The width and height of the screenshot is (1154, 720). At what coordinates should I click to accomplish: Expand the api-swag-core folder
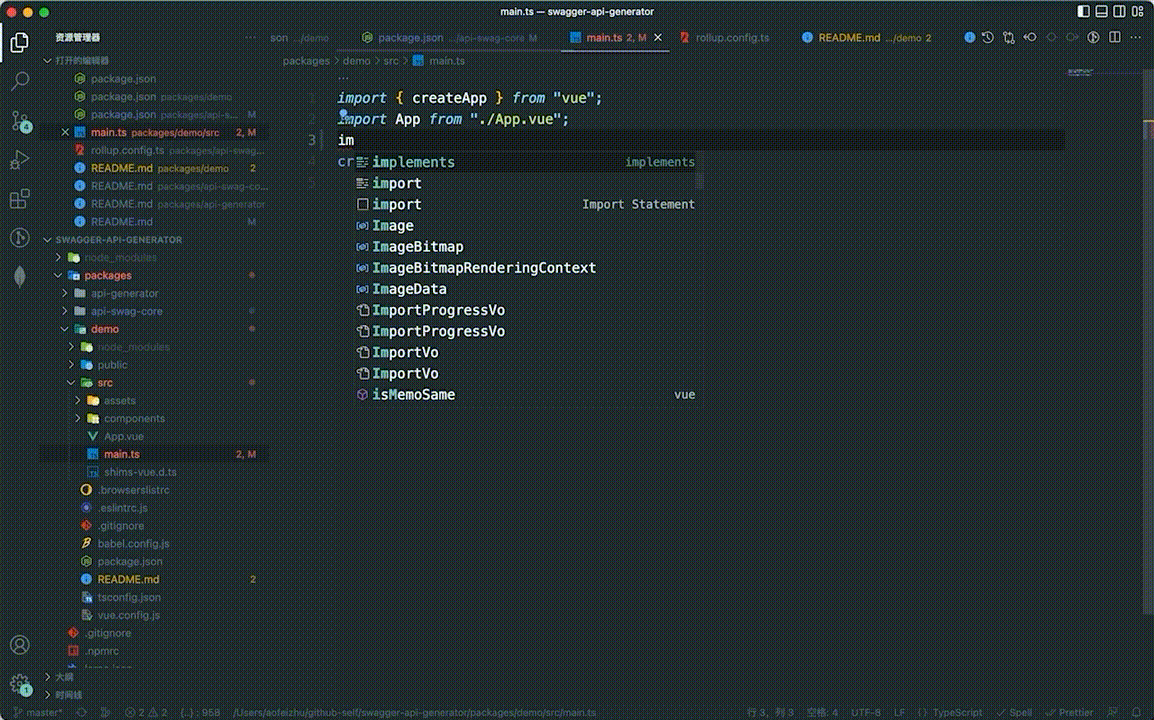pyautogui.click(x=65, y=311)
